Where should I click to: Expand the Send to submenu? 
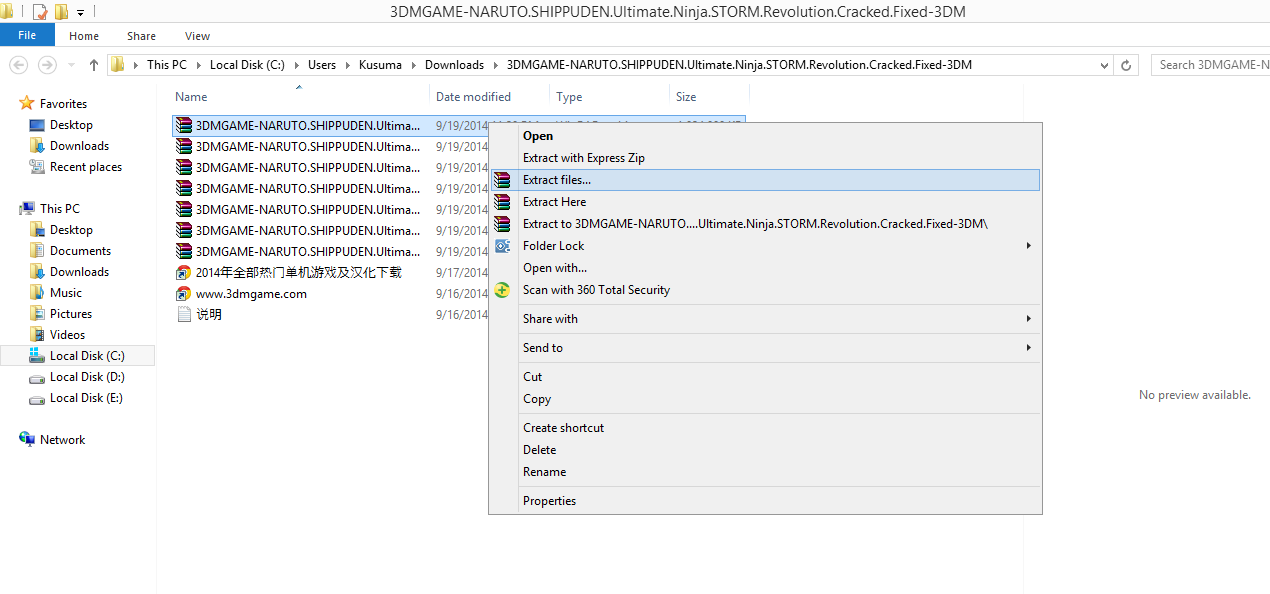click(1029, 348)
